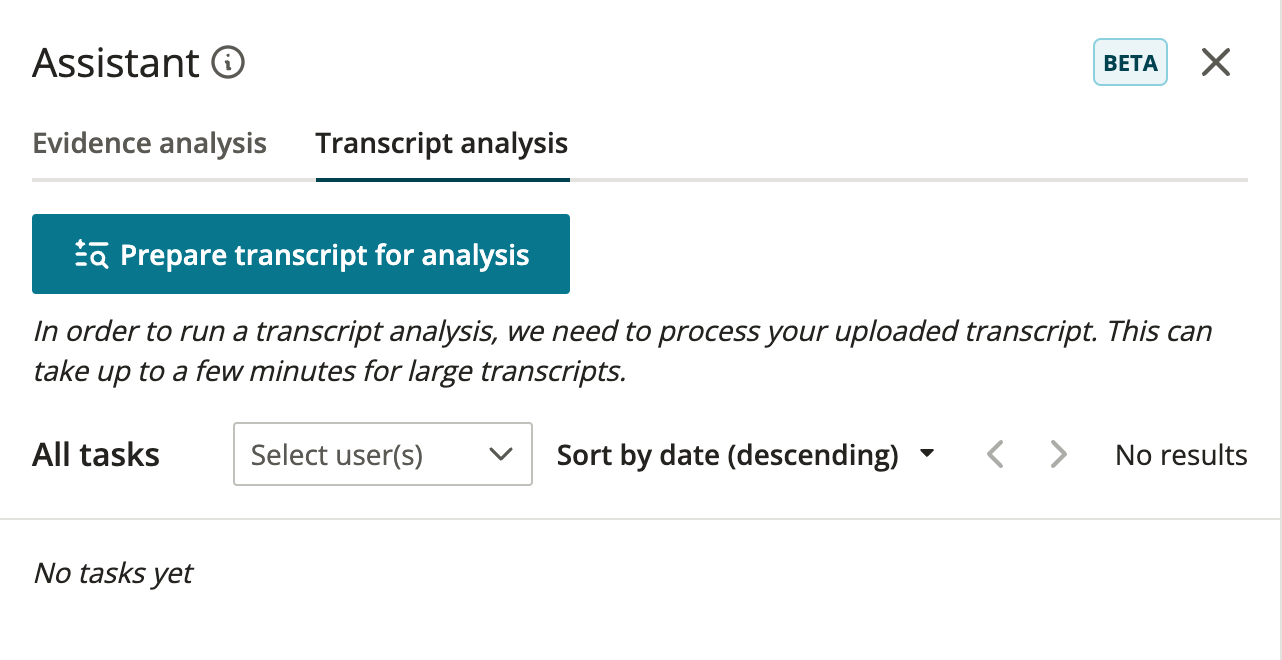This screenshot has height=660, width=1282.
Task: Click the info icon beside Assistant
Action: coord(228,63)
